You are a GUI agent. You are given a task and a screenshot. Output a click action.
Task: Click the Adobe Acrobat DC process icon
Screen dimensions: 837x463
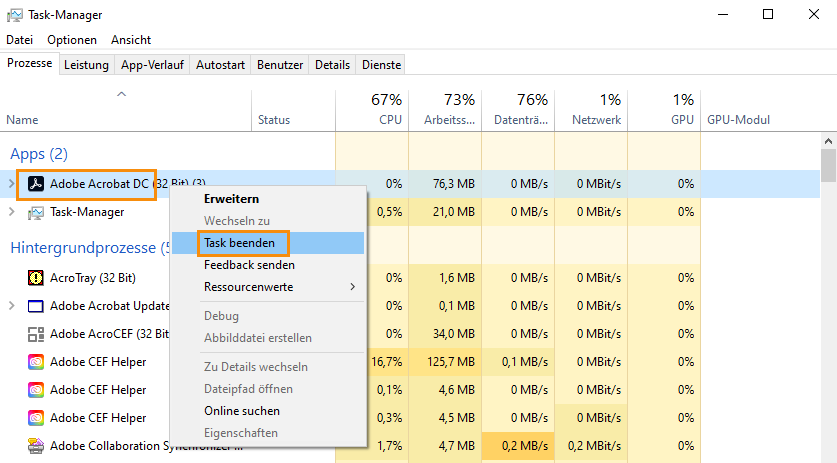[x=35, y=183]
